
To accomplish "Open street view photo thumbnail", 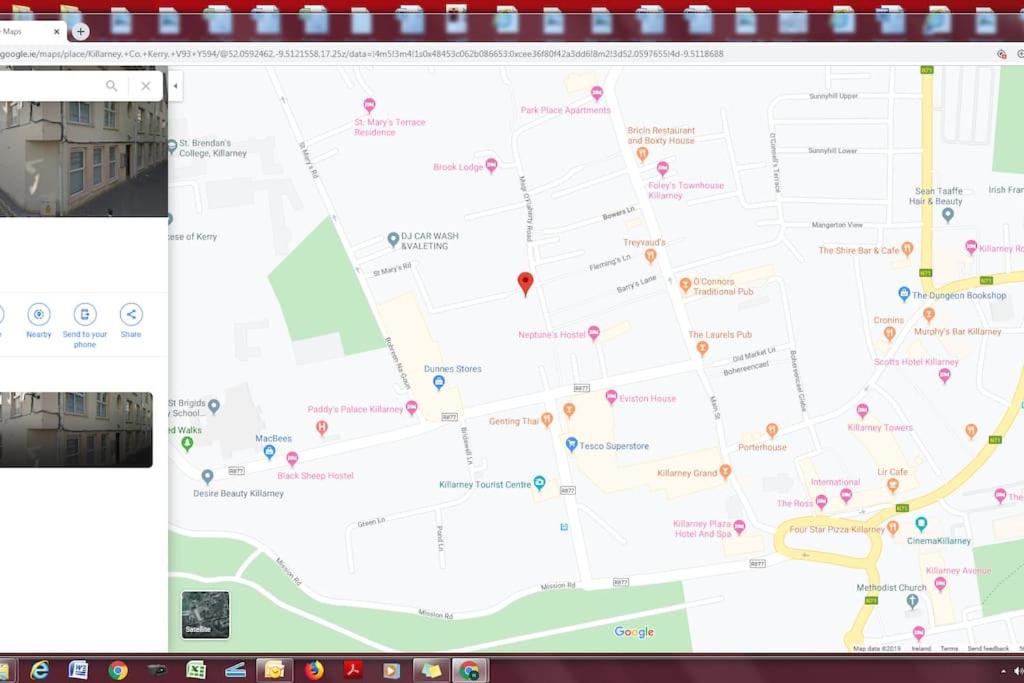I will point(76,430).
